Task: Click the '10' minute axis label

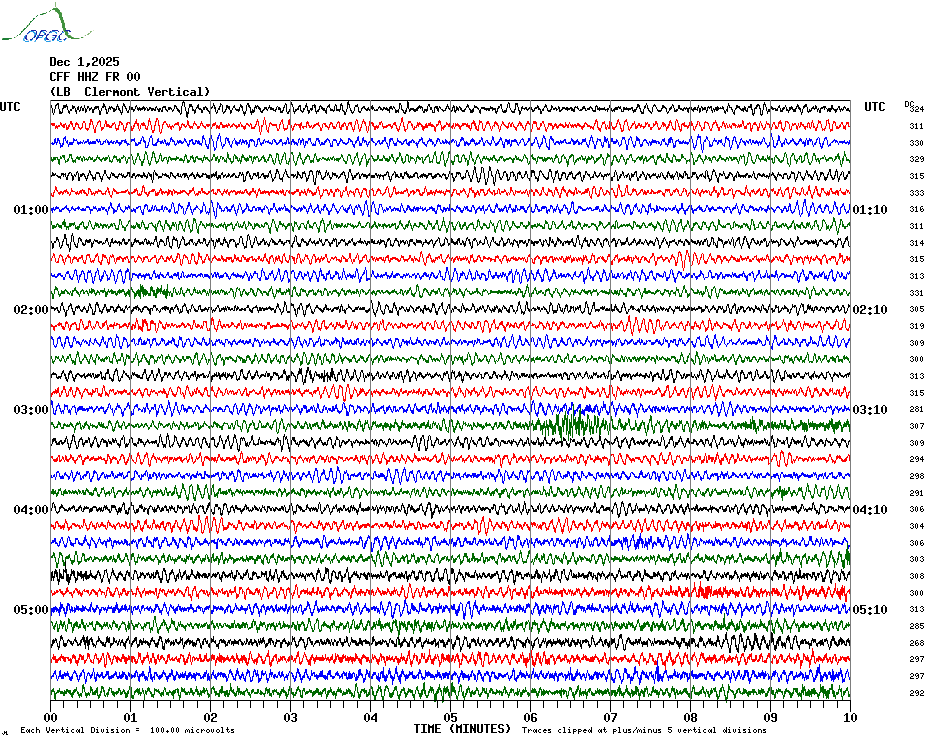Action: pos(851,717)
